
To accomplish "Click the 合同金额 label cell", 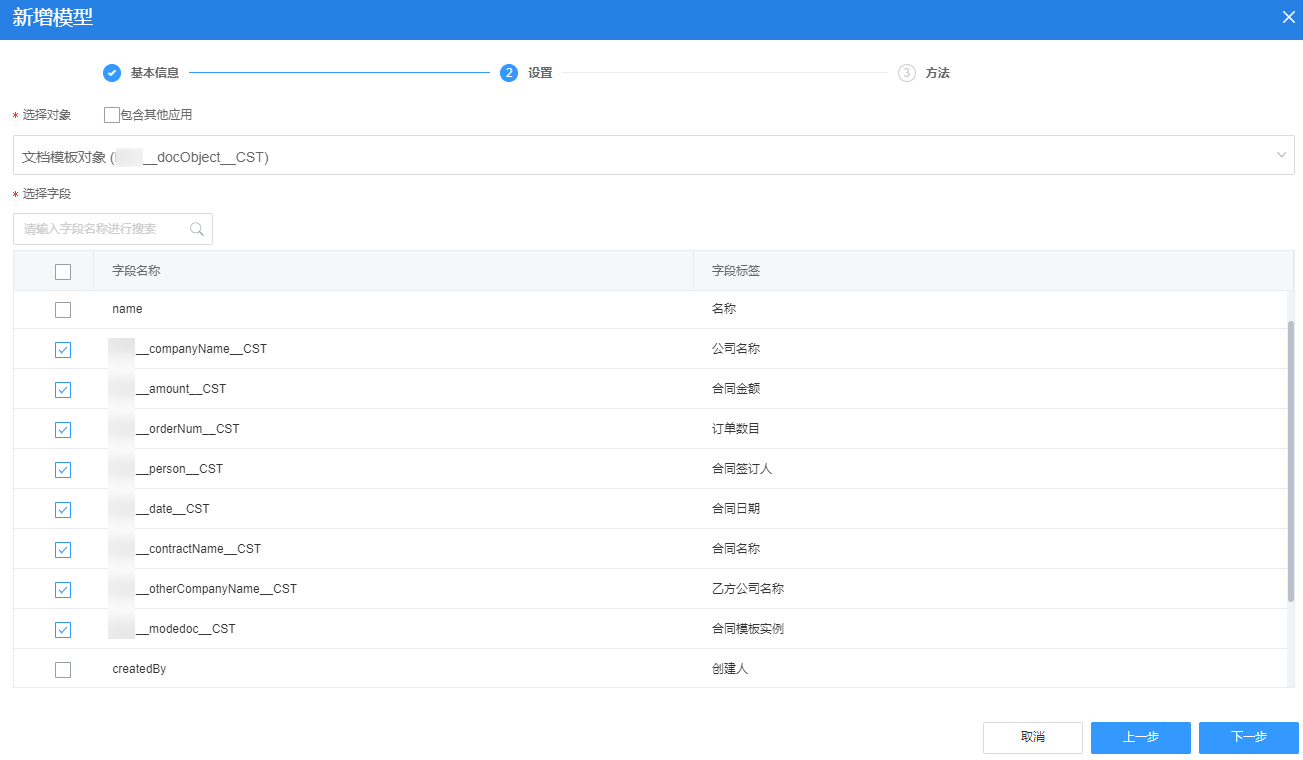I will pos(736,389).
